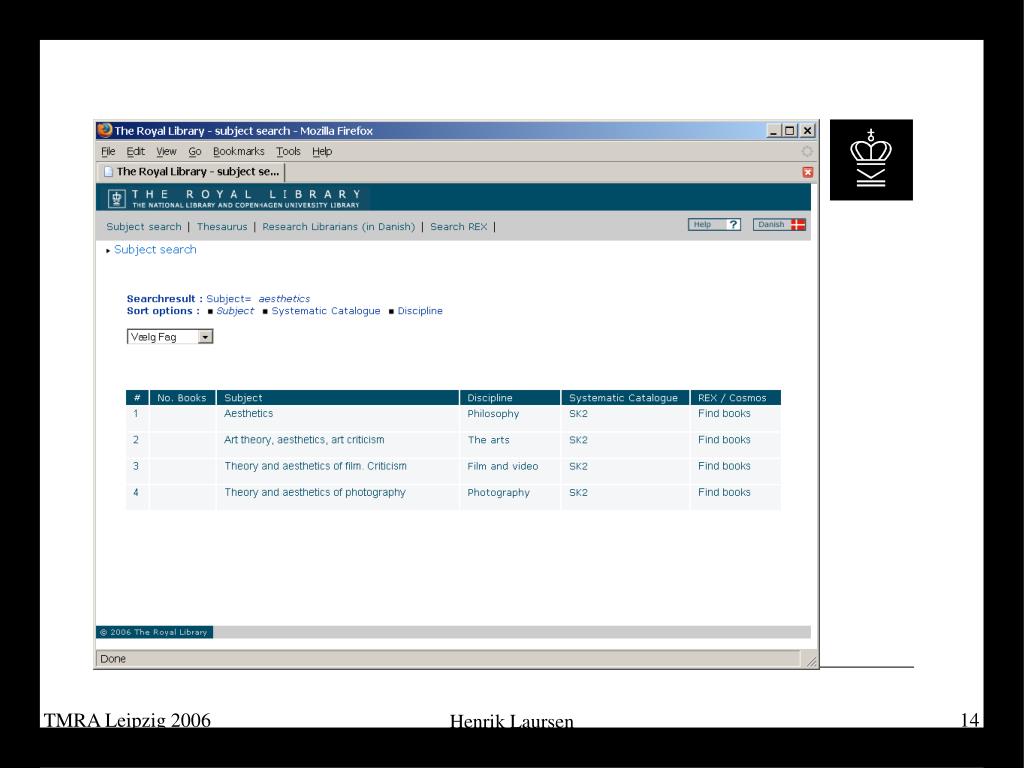Open 'Theory and aesthetics of photography' subject

pyautogui.click(x=315, y=492)
